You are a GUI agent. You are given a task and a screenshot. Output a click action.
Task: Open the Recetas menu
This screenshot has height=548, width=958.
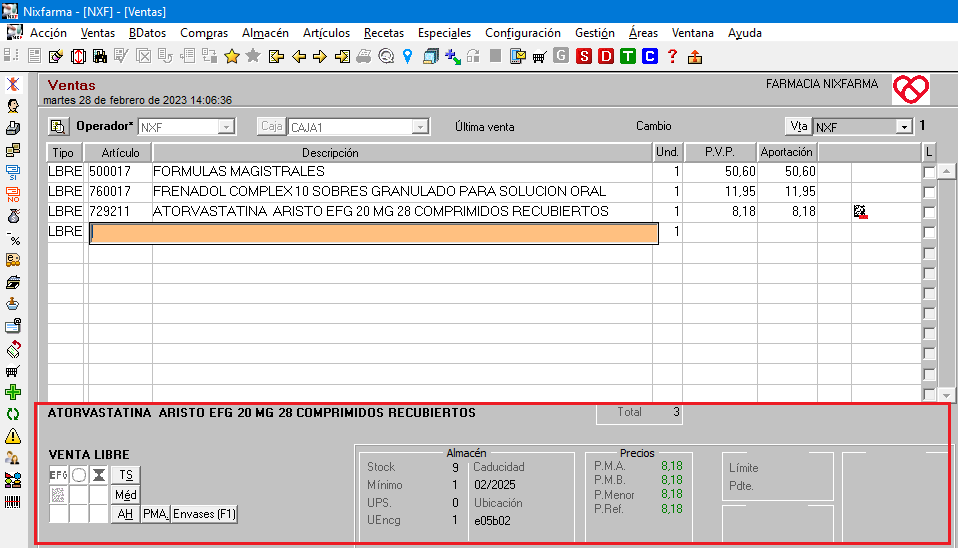(x=384, y=33)
